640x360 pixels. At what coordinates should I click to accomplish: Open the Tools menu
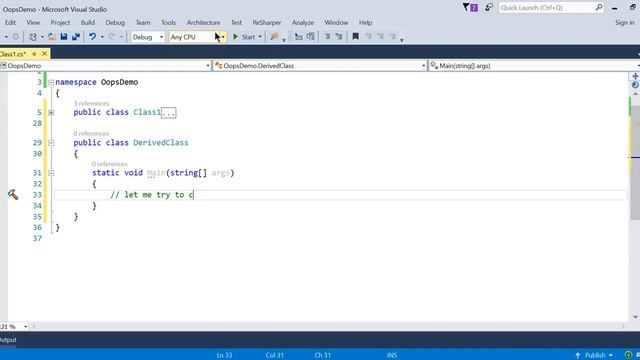tap(168, 23)
